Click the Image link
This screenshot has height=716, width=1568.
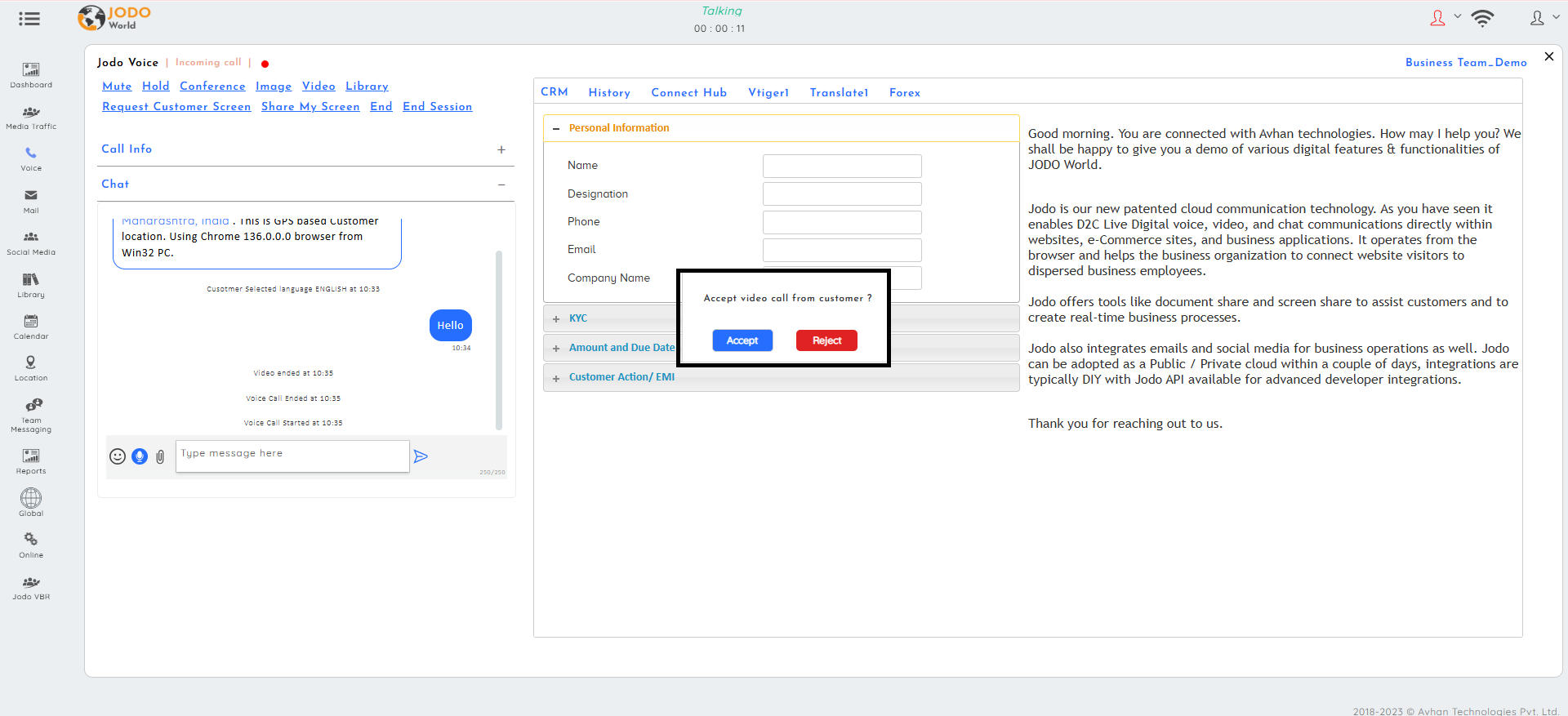(274, 86)
